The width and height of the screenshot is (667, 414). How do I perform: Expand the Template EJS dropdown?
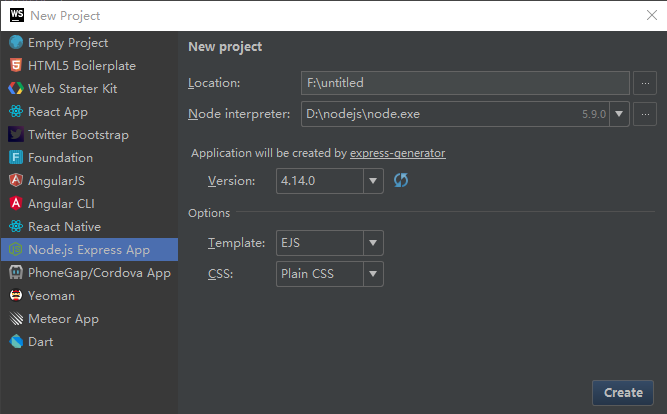(x=373, y=243)
